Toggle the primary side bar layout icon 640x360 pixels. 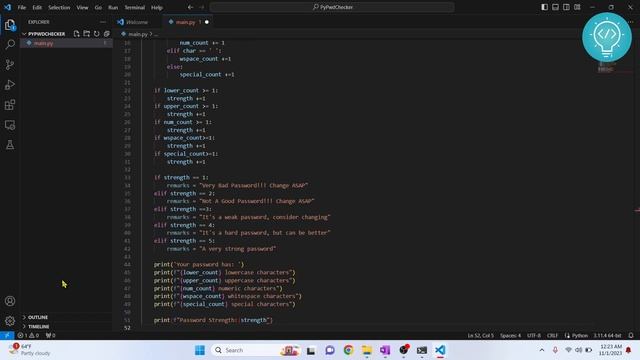(544, 7)
